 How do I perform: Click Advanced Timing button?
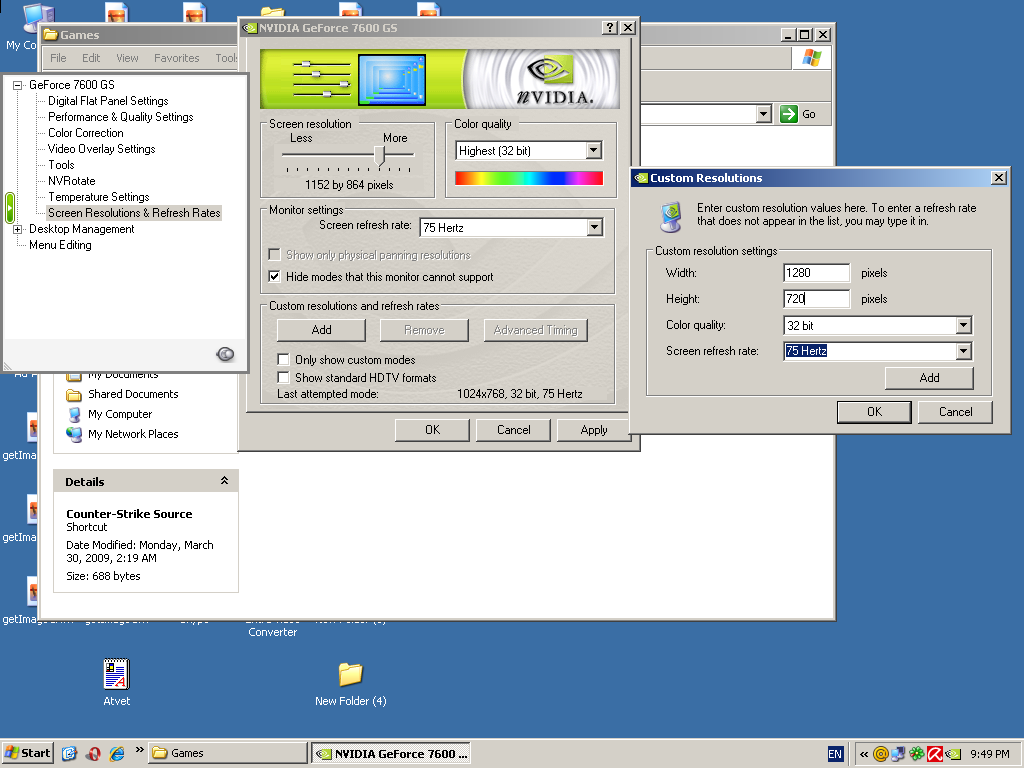click(536, 330)
